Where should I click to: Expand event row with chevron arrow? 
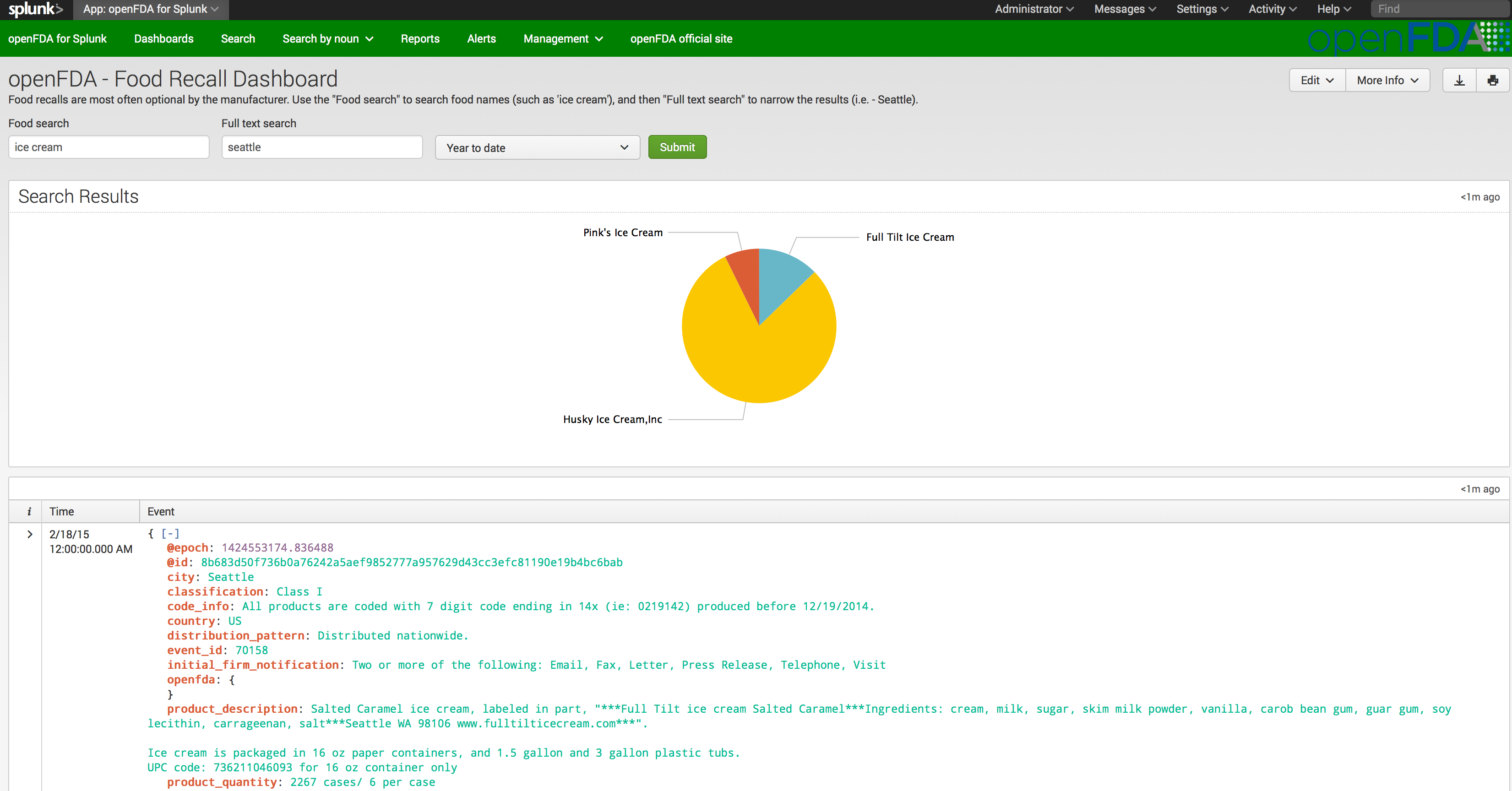29,534
